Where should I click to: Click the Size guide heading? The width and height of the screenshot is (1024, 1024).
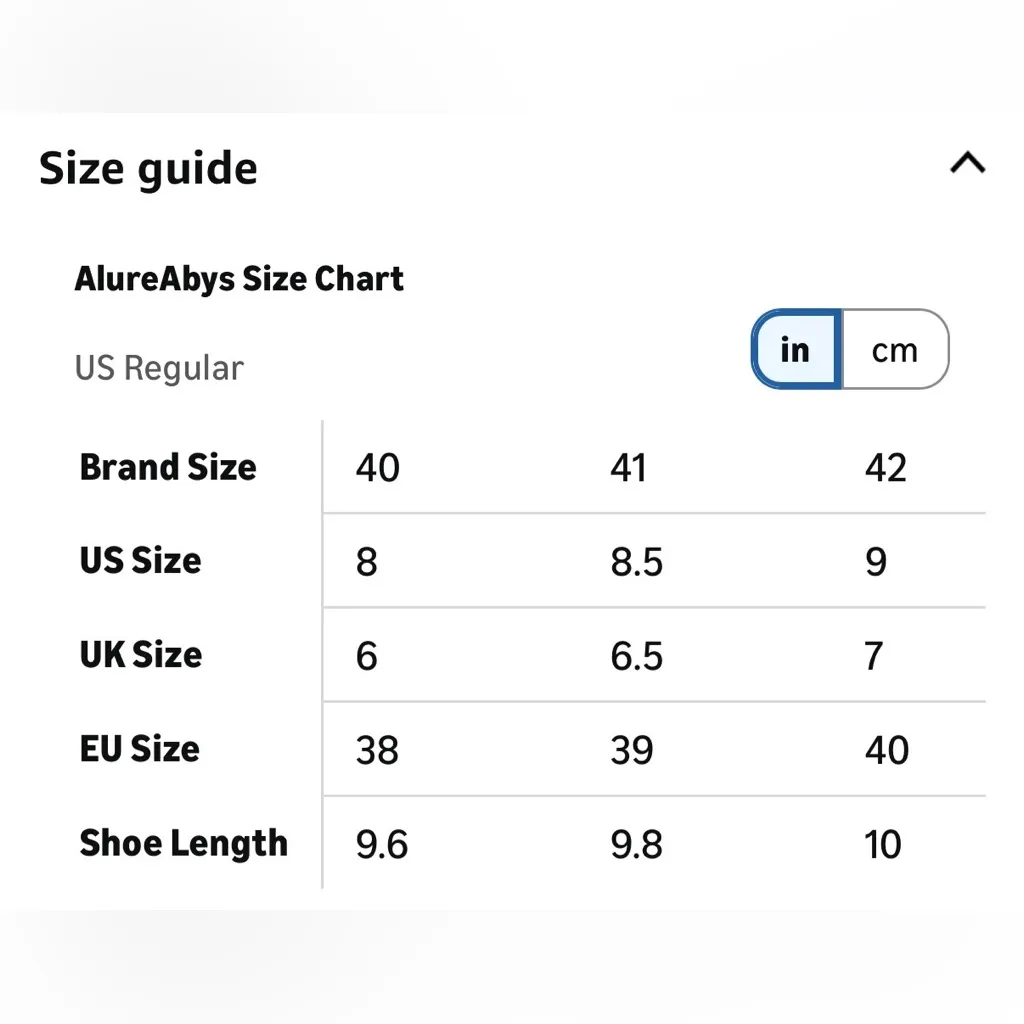click(x=148, y=168)
